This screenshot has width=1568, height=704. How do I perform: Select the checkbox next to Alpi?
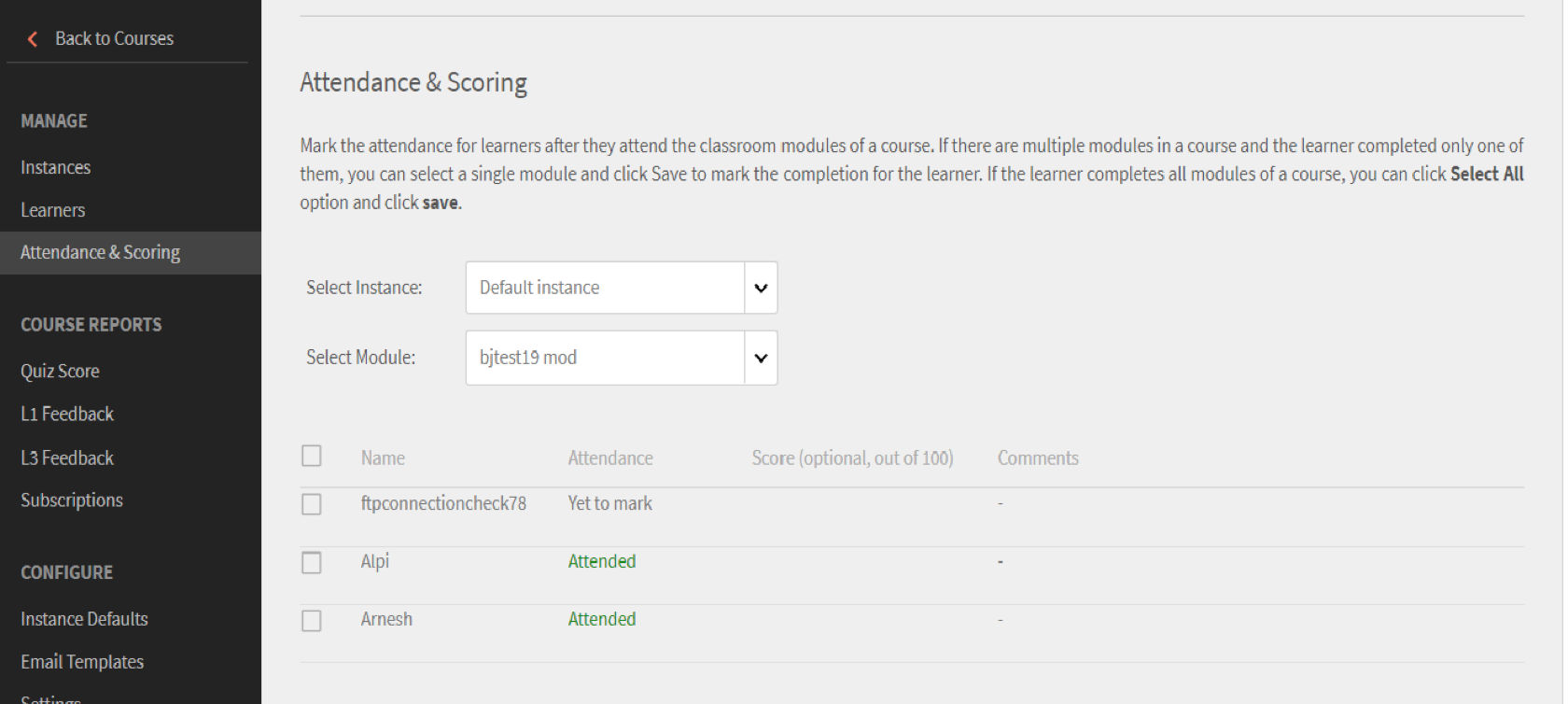(312, 562)
